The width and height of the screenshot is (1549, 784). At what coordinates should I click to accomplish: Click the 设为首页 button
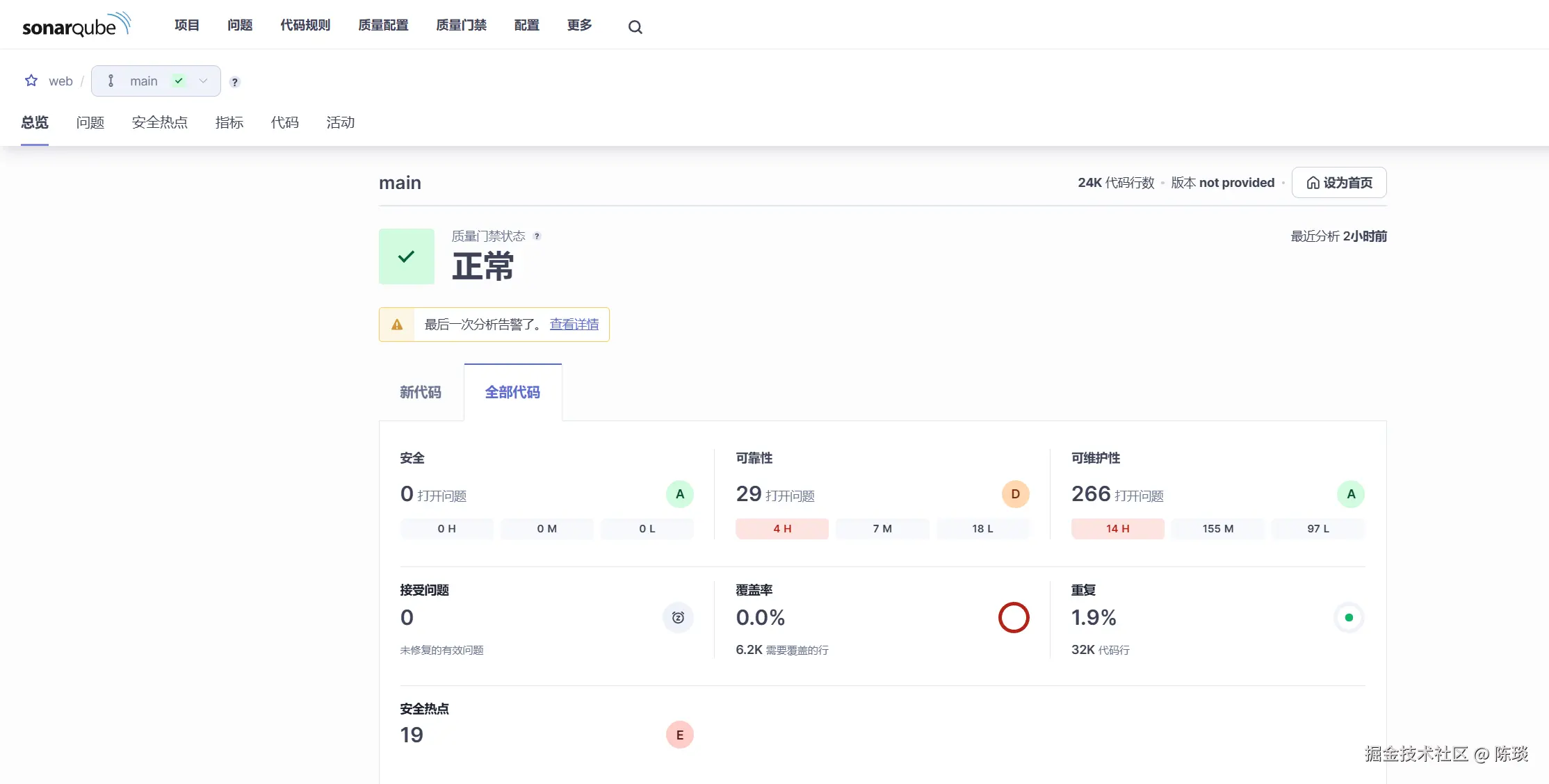[x=1339, y=183]
